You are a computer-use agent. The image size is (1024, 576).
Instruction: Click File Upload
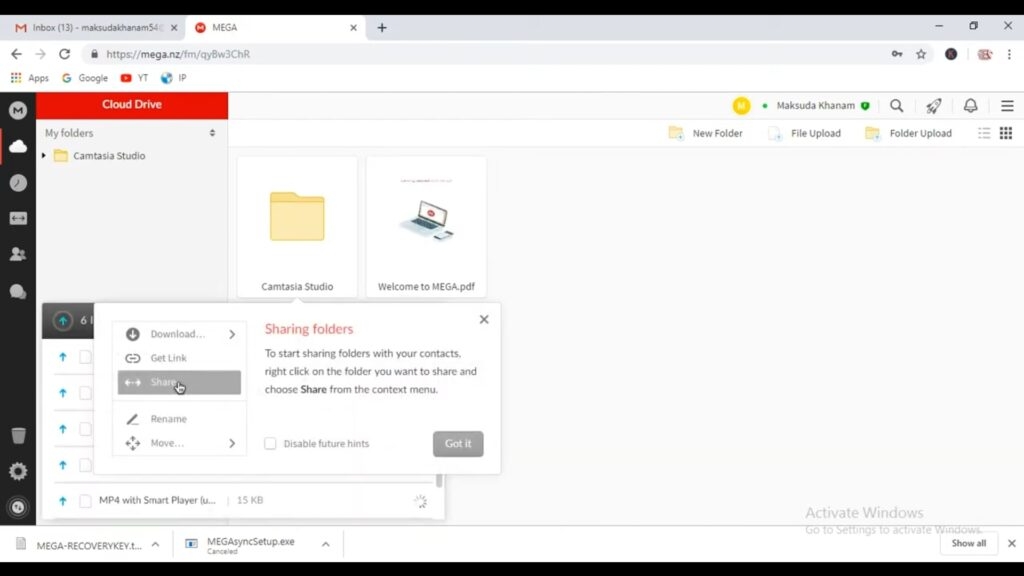click(804, 133)
